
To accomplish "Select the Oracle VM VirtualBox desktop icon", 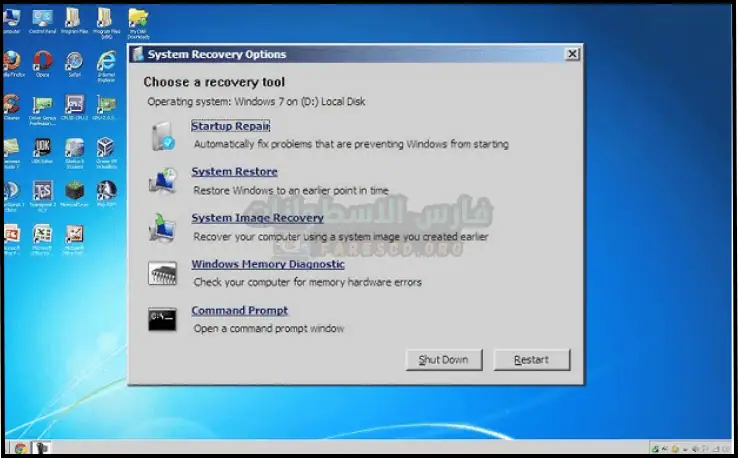I will coord(106,148).
